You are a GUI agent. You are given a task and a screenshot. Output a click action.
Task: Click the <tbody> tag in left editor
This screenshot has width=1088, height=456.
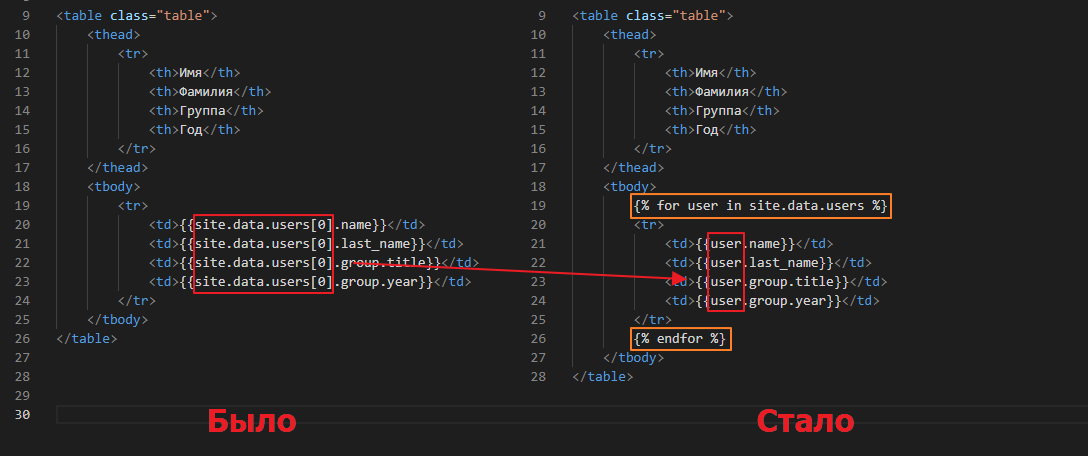[x=113, y=187]
